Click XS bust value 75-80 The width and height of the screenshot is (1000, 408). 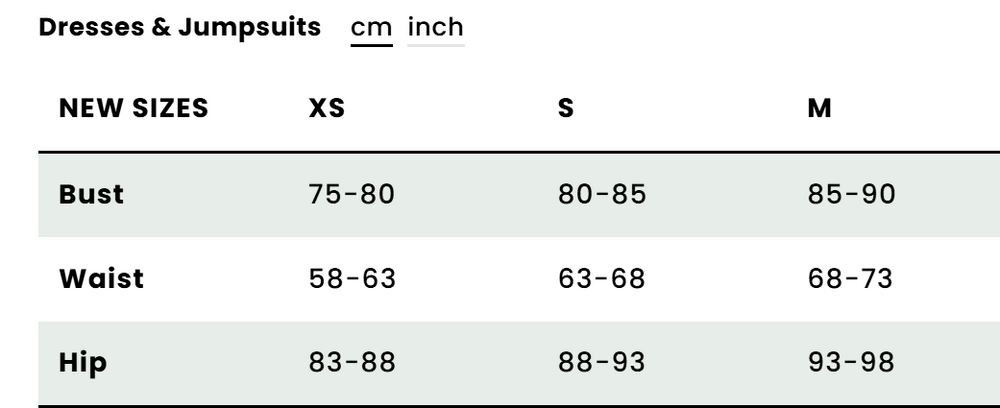[x=352, y=193]
